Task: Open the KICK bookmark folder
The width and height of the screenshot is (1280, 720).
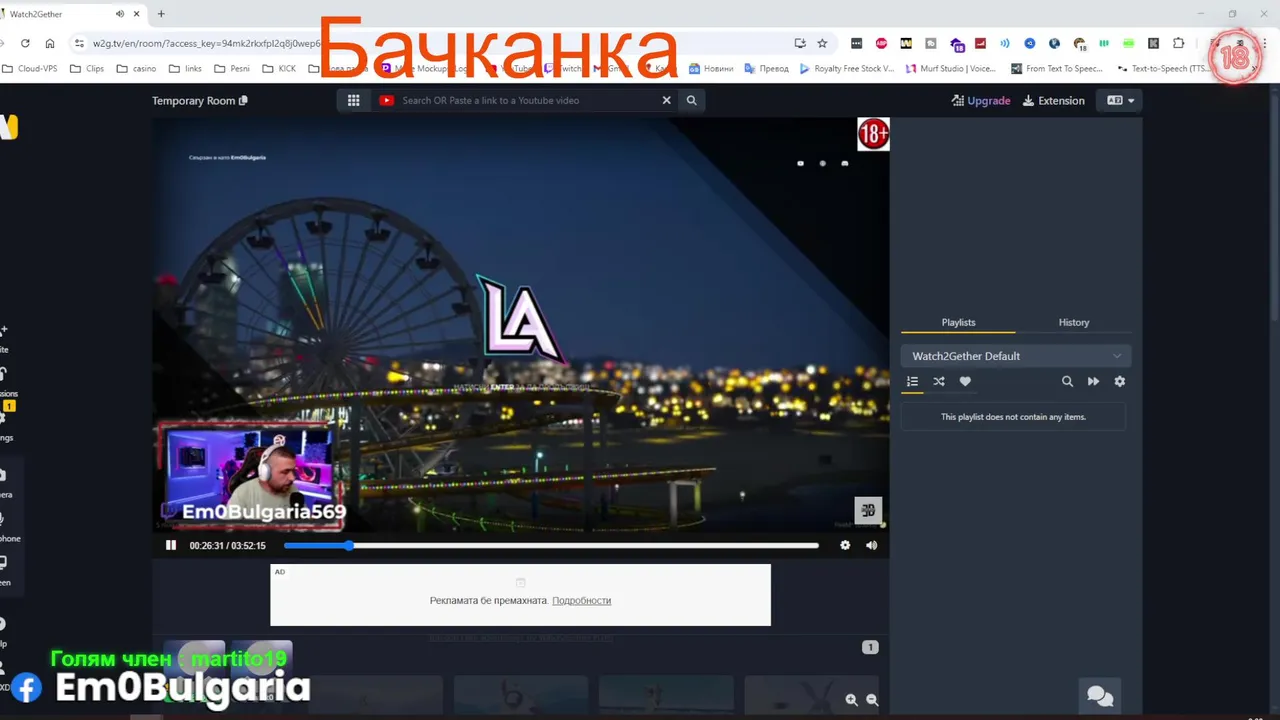Action: [x=279, y=69]
